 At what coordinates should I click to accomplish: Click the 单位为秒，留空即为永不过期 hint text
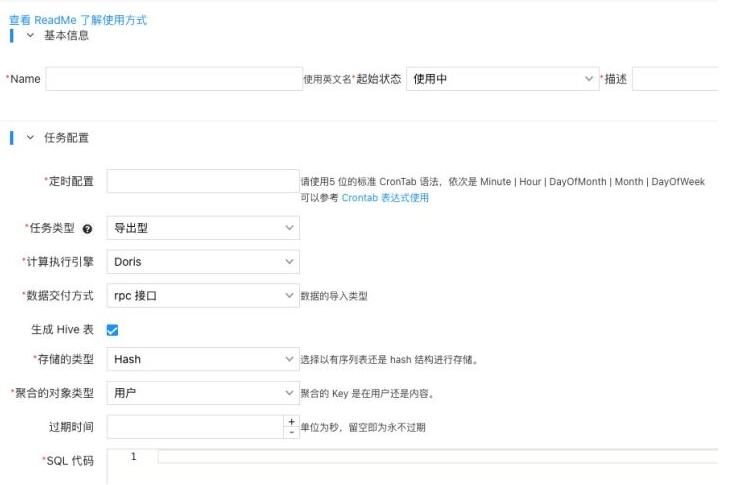click(x=363, y=427)
